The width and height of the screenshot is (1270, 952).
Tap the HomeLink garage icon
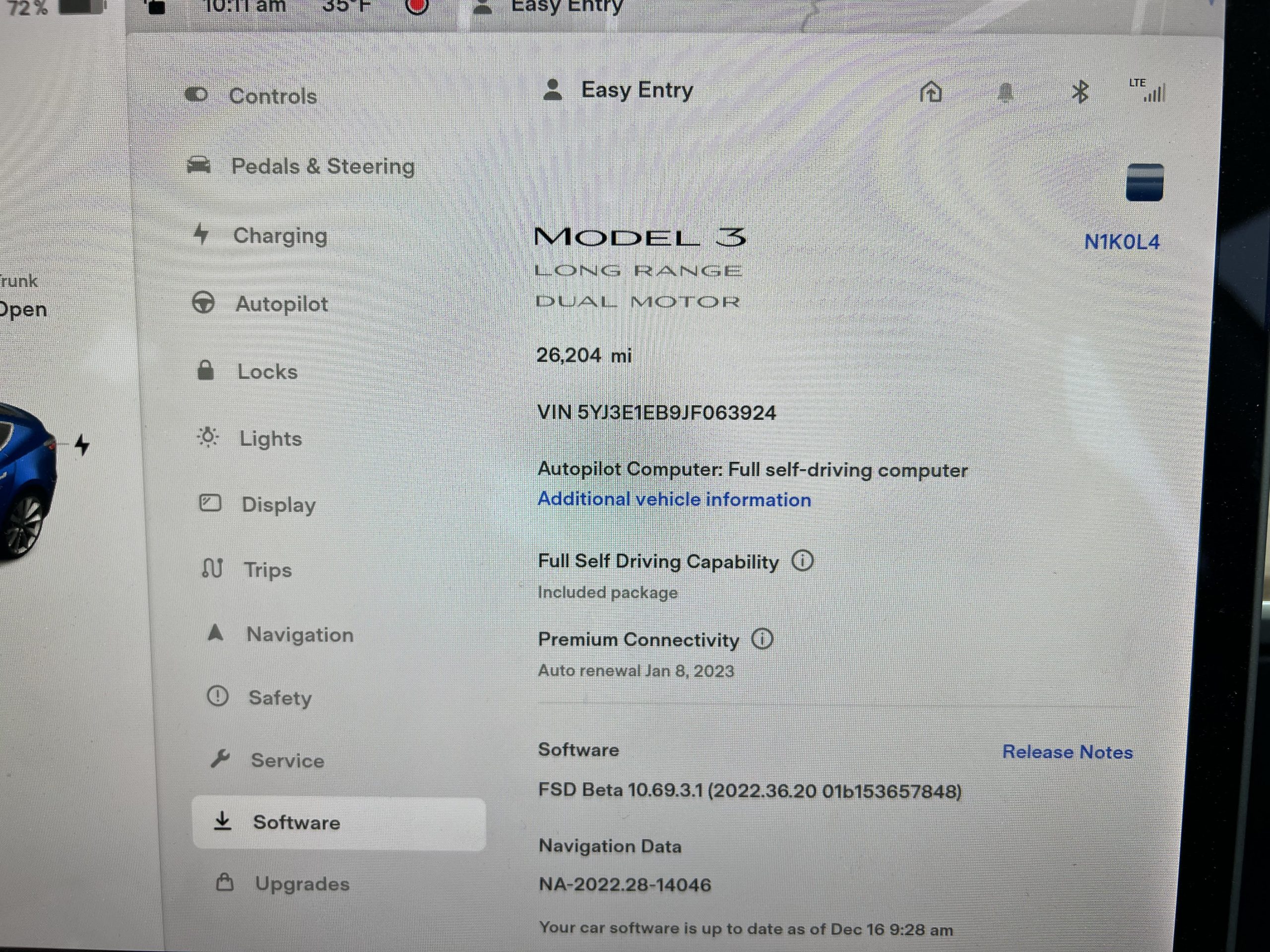931,92
